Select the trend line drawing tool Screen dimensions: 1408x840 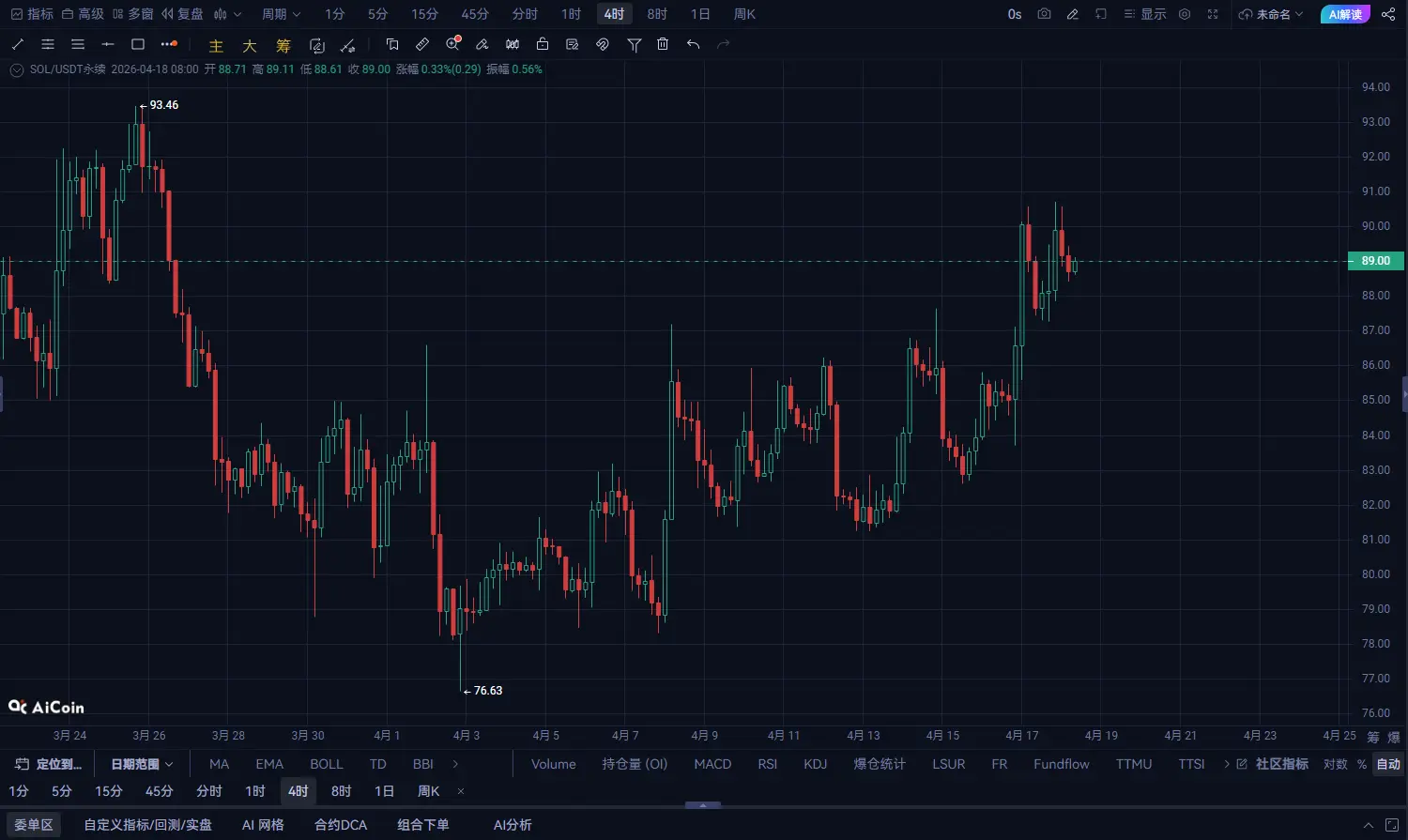(x=18, y=44)
